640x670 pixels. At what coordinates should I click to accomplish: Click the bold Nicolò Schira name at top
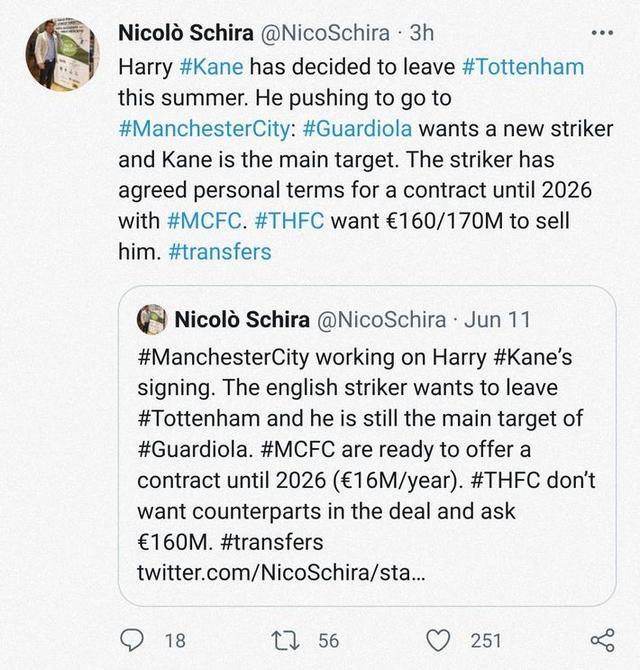click(186, 32)
